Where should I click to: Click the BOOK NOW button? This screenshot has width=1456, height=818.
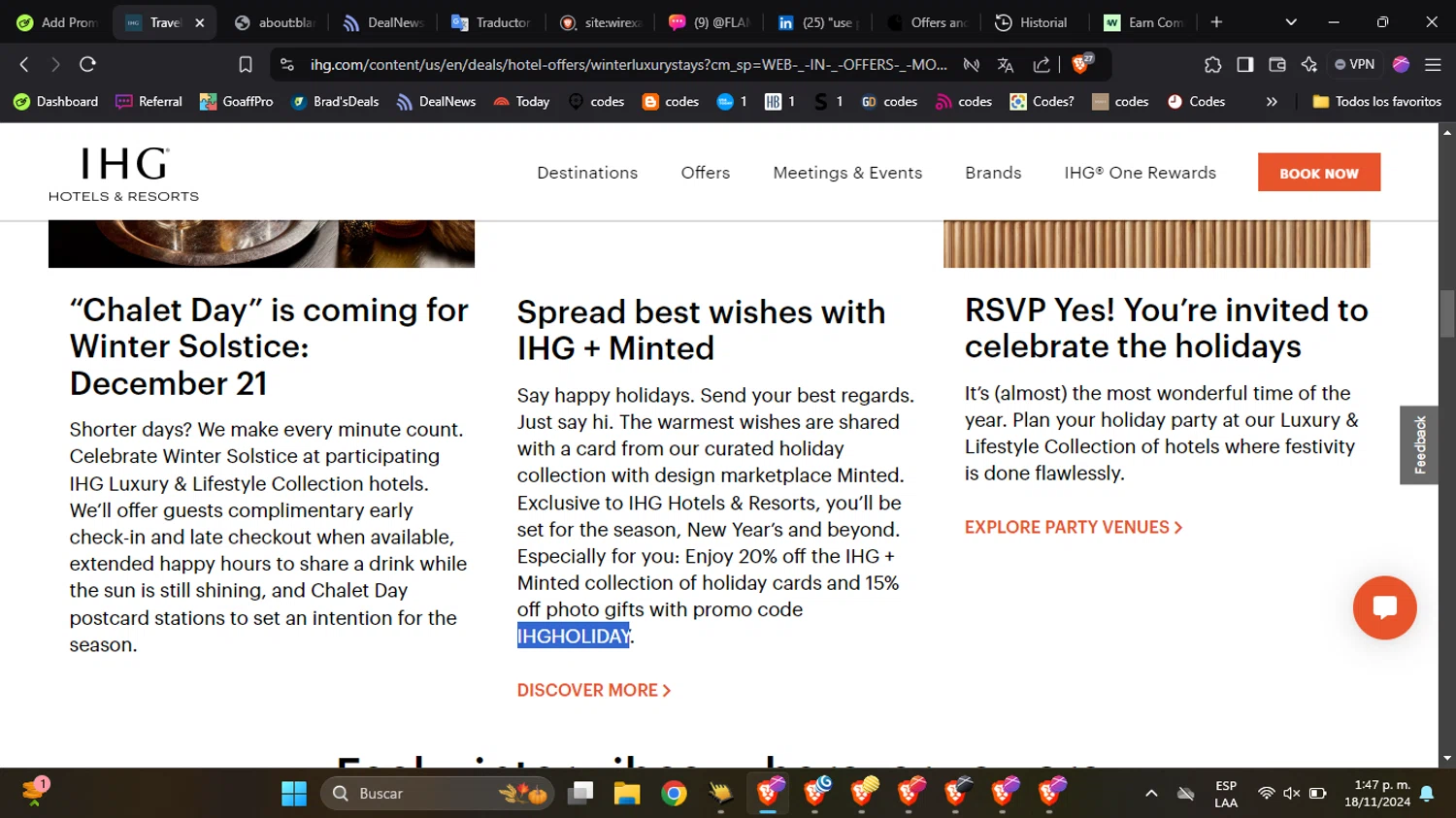tap(1319, 173)
